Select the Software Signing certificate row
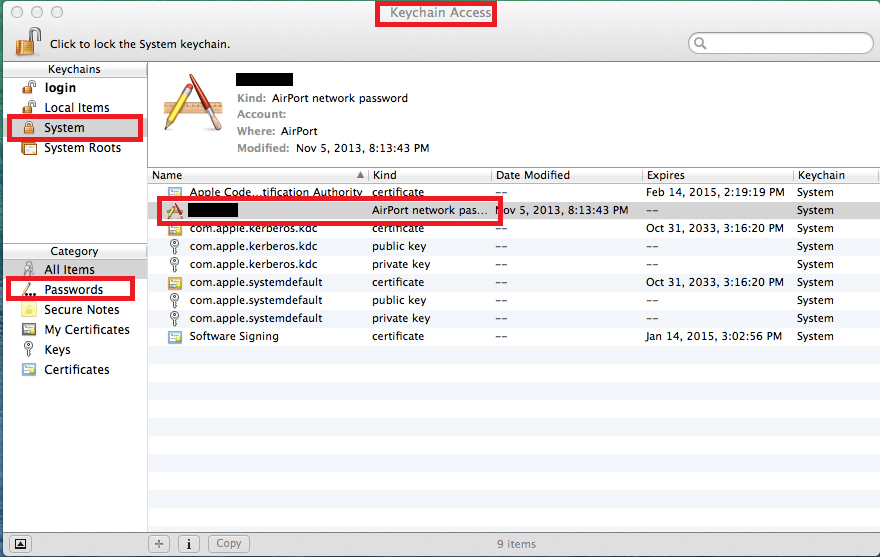The height and width of the screenshot is (557, 880). point(514,336)
